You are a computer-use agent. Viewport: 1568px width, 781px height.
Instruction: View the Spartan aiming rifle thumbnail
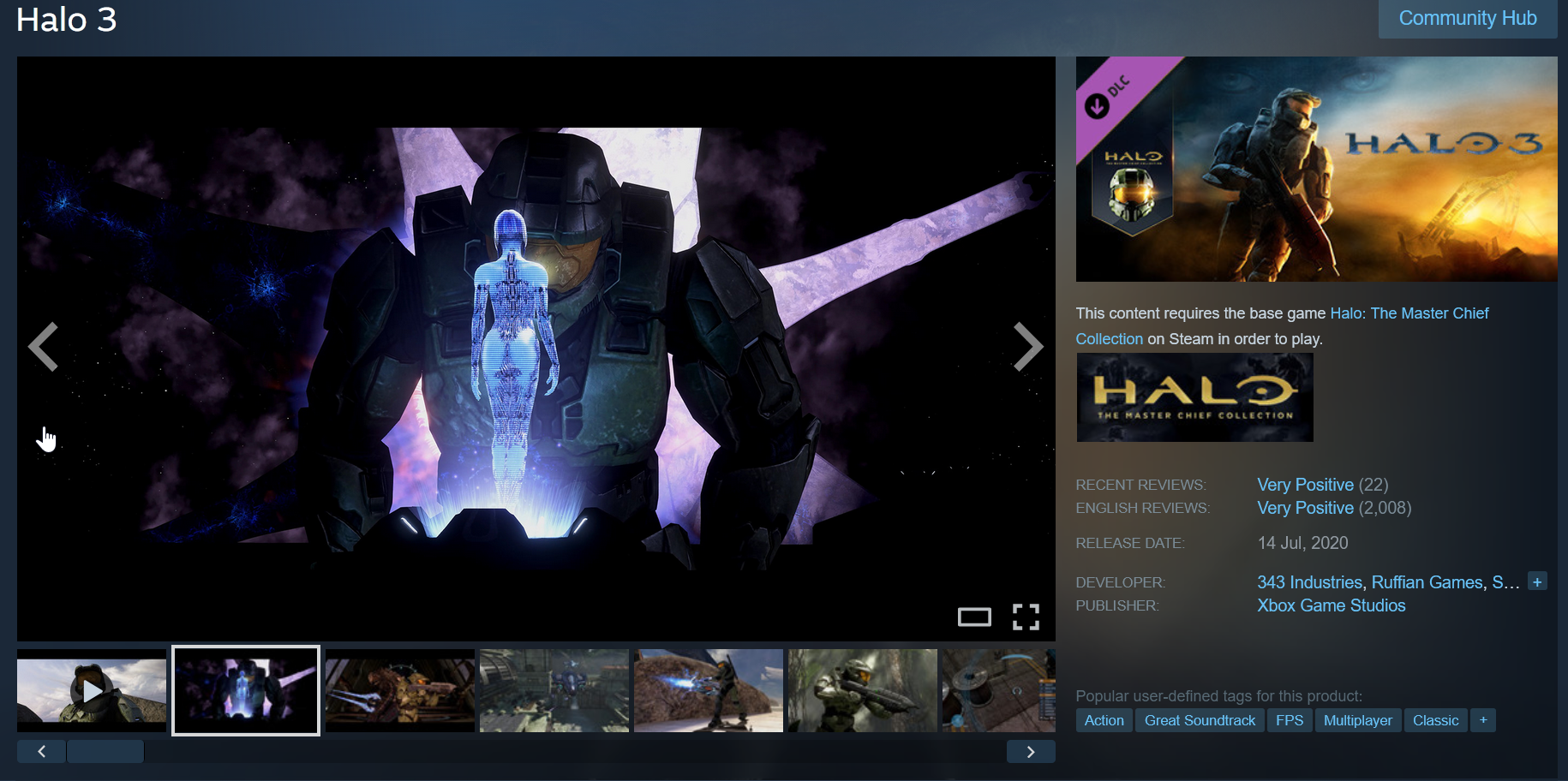pyautogui.click(x=863, y=690)
